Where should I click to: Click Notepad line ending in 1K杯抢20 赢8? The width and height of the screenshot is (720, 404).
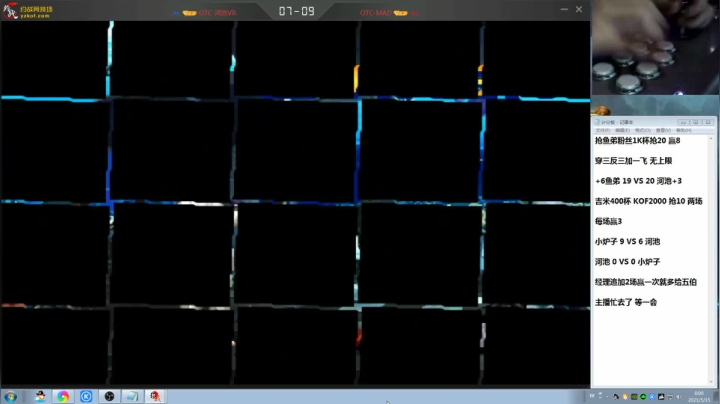point(637,140)
